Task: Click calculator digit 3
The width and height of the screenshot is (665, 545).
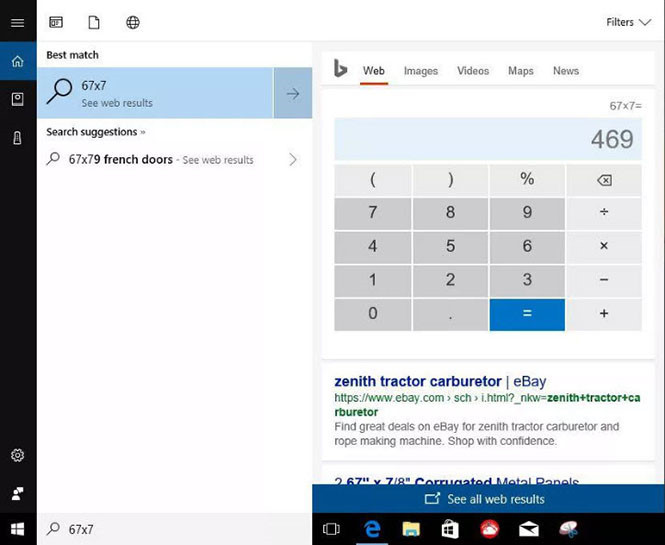Action: coord(527,280)
